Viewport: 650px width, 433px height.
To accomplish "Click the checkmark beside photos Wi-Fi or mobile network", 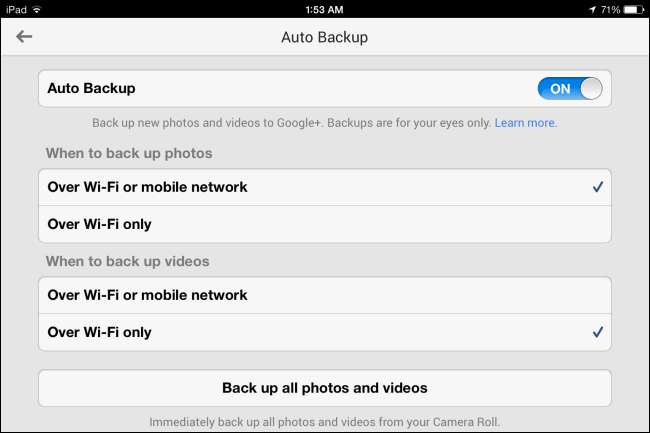I will (598, 187).
